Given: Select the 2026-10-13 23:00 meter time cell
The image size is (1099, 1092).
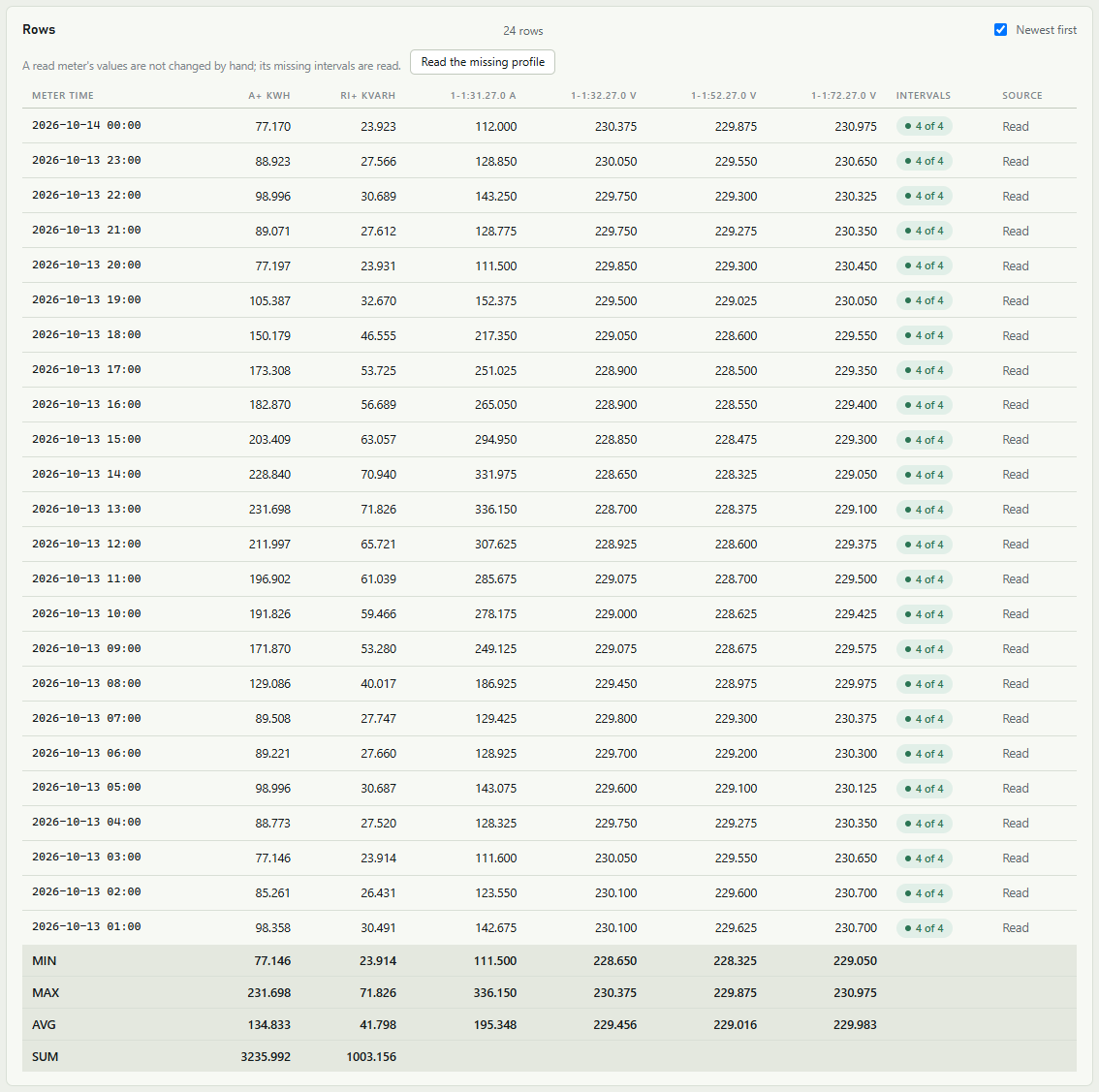Looking at the screenshot, I should [x=86, y=161].
